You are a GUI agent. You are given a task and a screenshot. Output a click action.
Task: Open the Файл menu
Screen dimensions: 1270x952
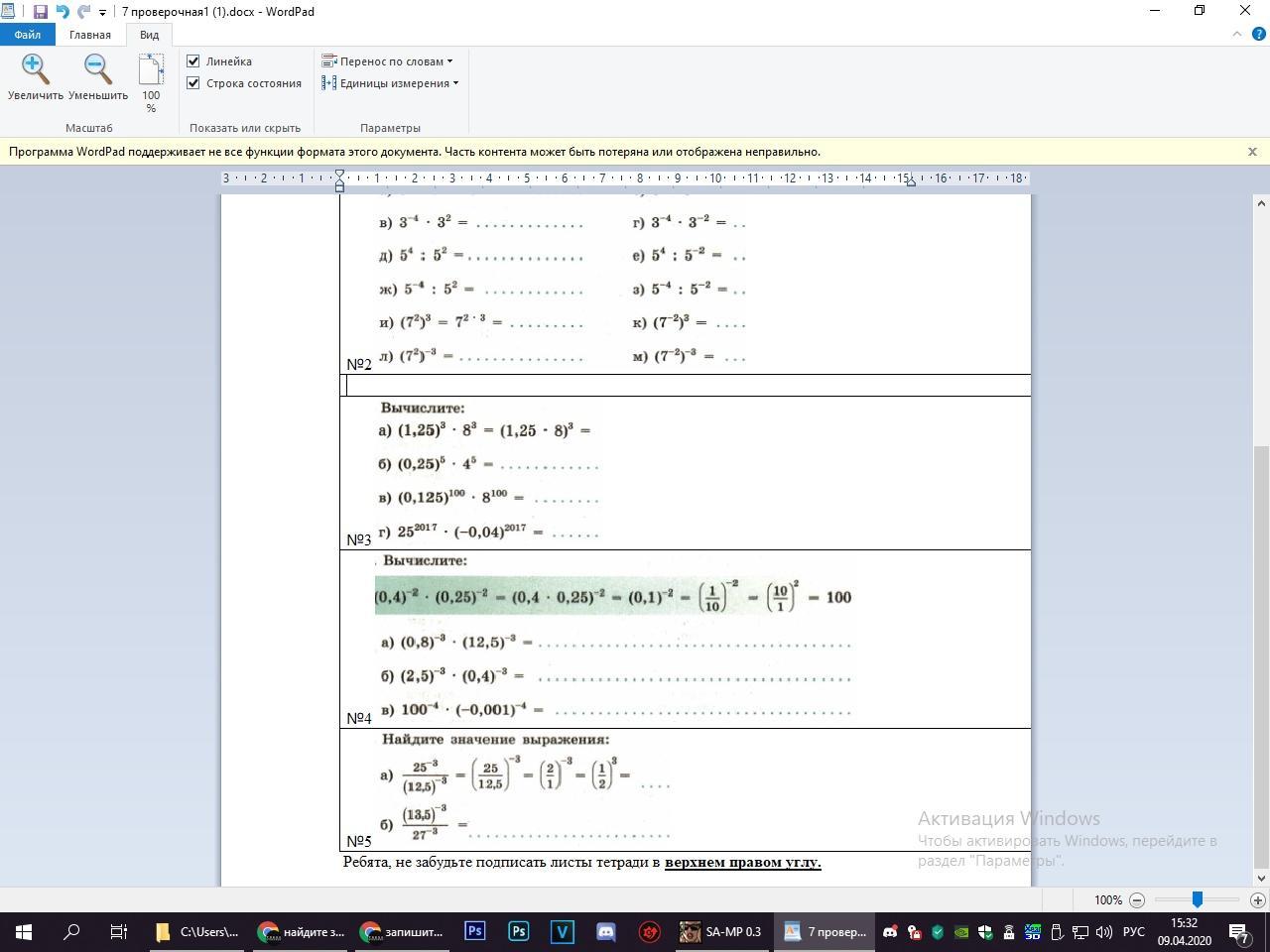27,35
